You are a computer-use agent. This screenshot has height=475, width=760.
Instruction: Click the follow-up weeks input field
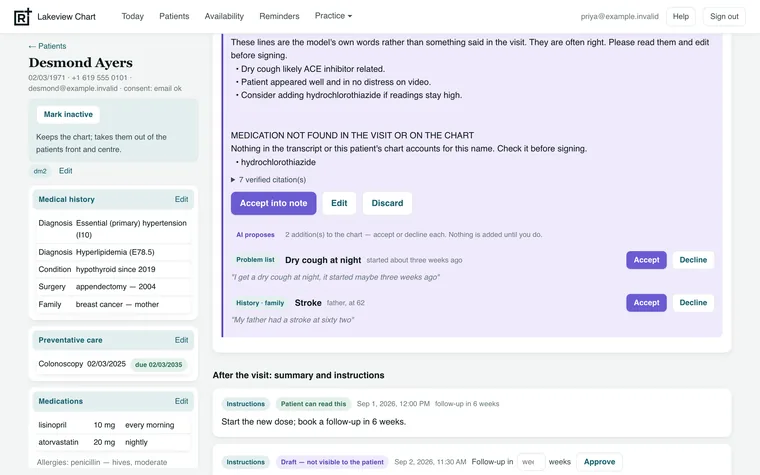click(x=531, y=462)
